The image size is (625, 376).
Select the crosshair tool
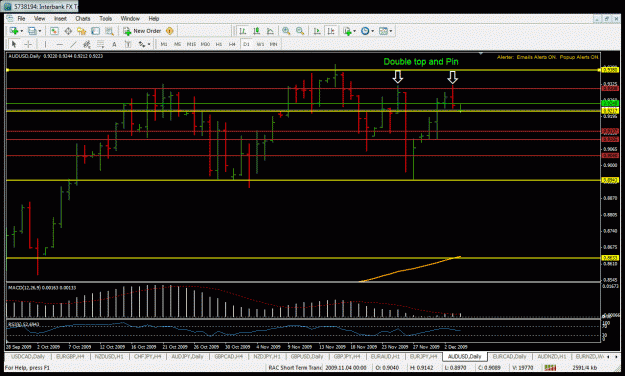(x=28, y=44)
